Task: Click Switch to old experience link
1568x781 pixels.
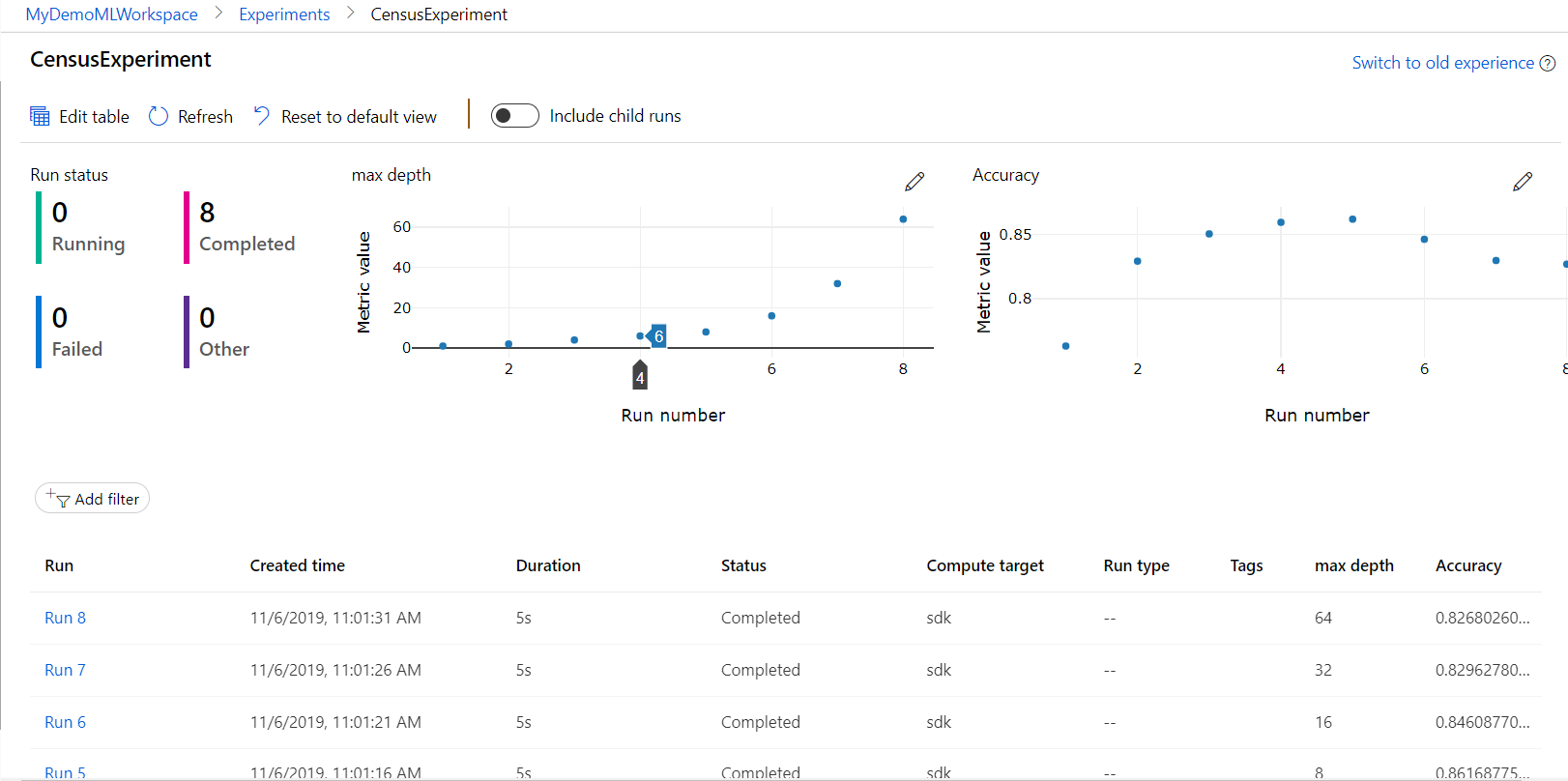Action: pyautogui.click(x=1442, y=63)
